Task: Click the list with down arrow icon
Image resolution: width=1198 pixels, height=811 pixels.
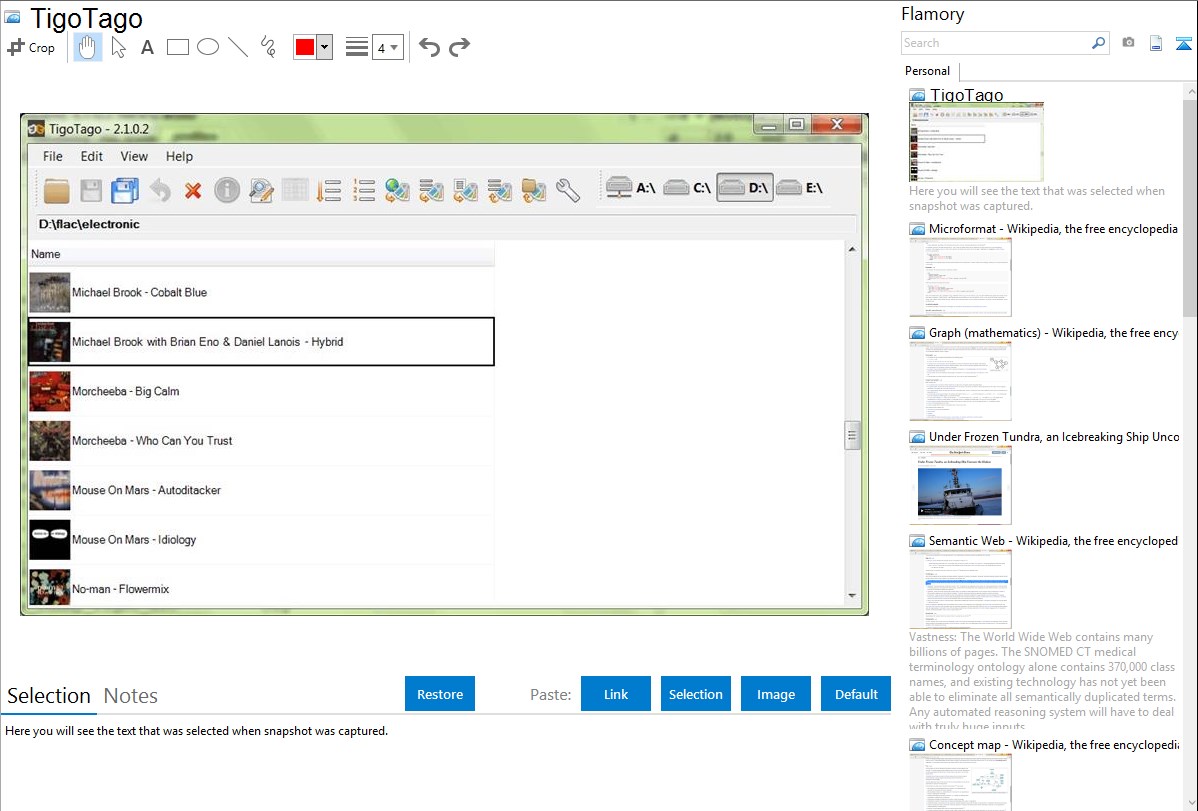Action: click(x=329, y=190)
